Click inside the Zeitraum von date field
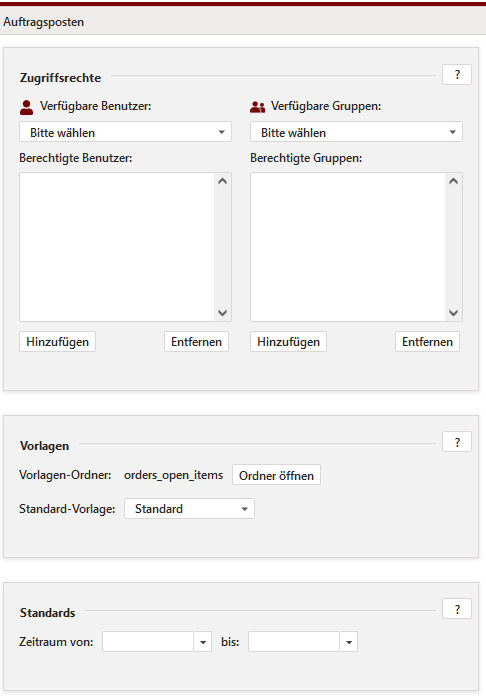Screen dimensions: 486x698 148,642
